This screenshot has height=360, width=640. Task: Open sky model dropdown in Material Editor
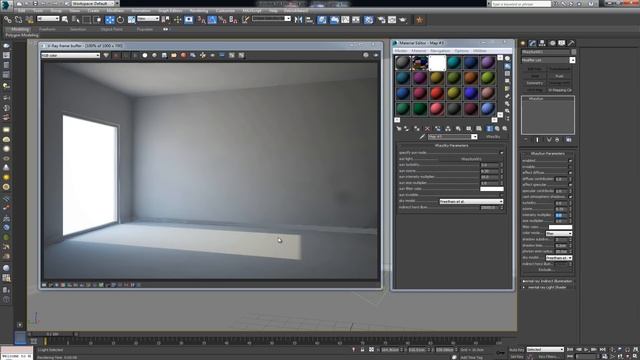471,201
